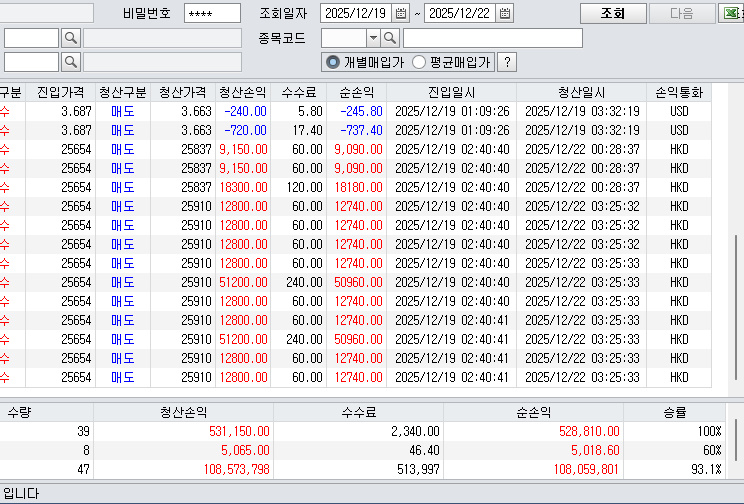Screen dimensions: 744x504
Task: Click summary net value 5,018.60
Action: pyautogui.click(x=534, y=450)
